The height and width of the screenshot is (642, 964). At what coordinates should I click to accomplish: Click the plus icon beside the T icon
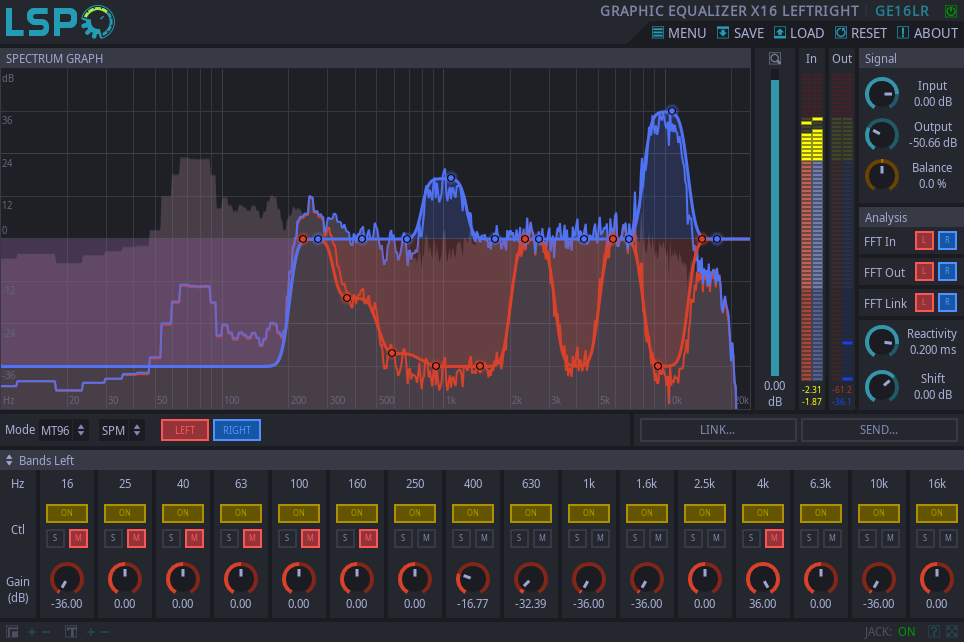pos(90,632)
